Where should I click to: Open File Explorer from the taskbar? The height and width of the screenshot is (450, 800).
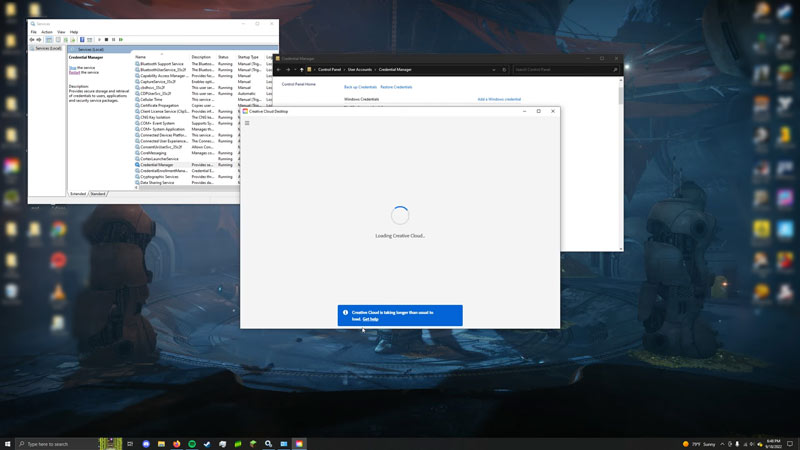[x=161, y=444]
